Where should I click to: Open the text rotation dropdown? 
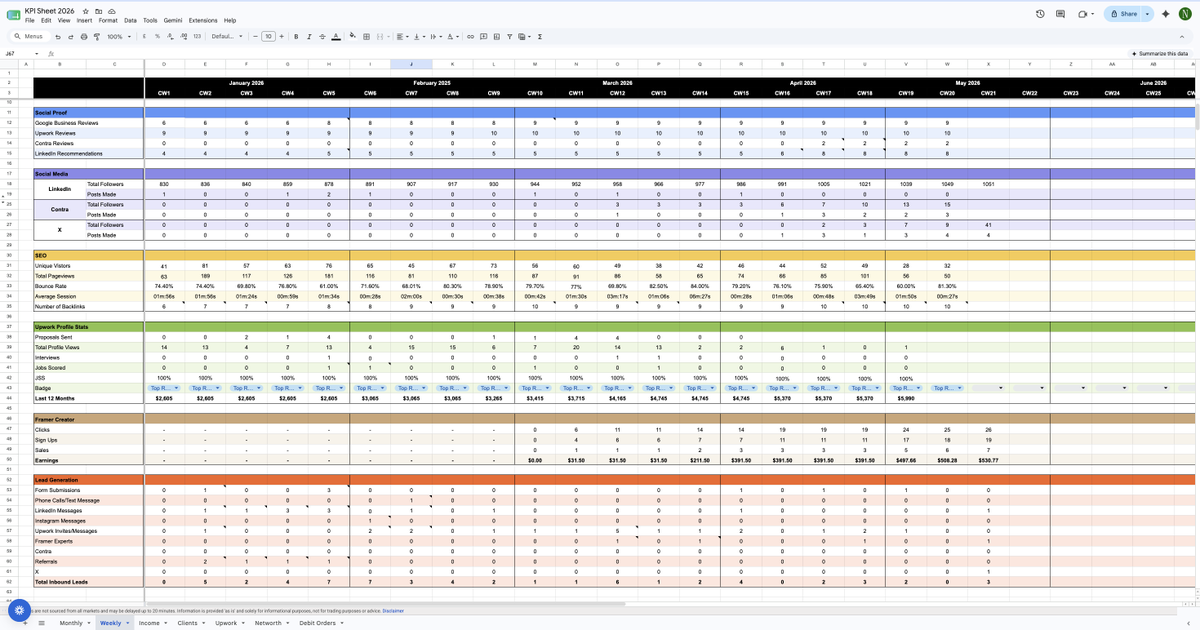coord(453,36)
